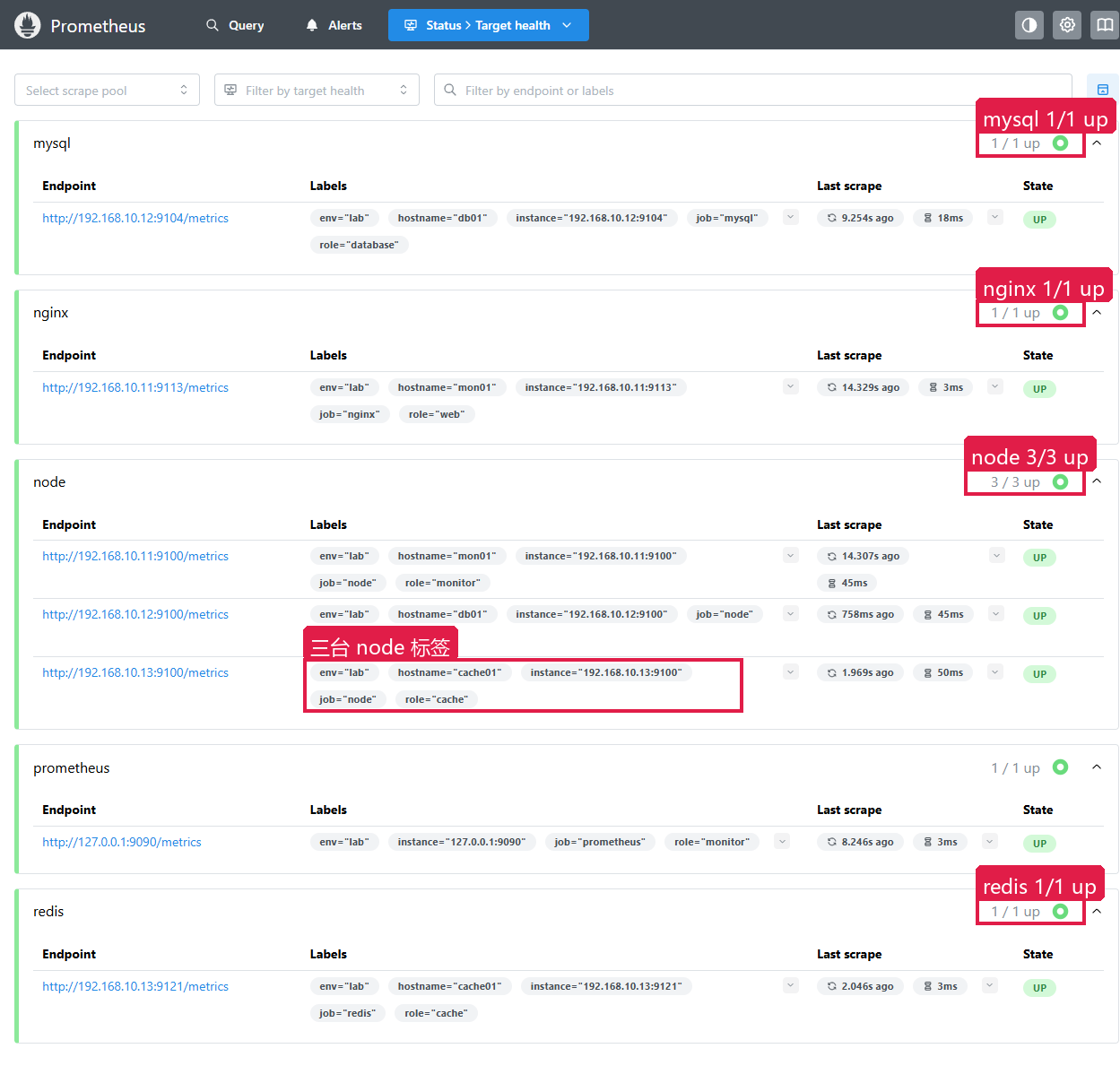Image resolution: width=1120 pixels, height=1083 pixels.
Task: Expand scrape details chevron in the prometheus row
Action: tap(990, 841)
